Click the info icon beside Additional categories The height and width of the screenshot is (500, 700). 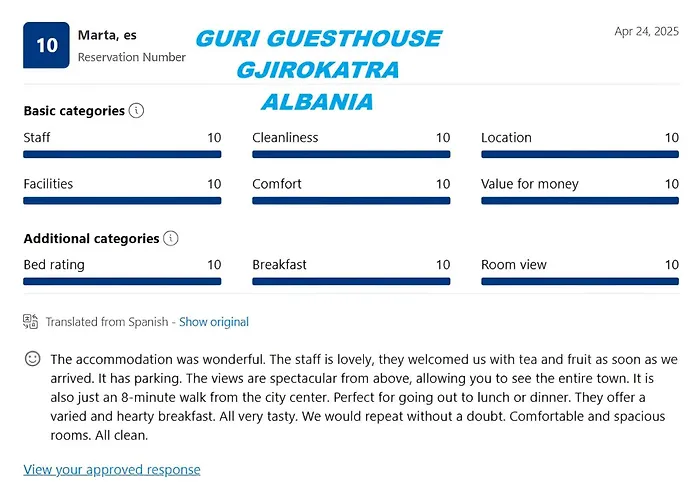pos(171,238)
